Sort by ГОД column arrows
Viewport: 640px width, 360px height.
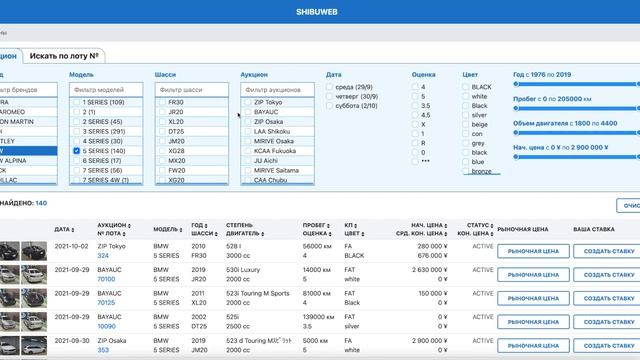coord(206,226)
